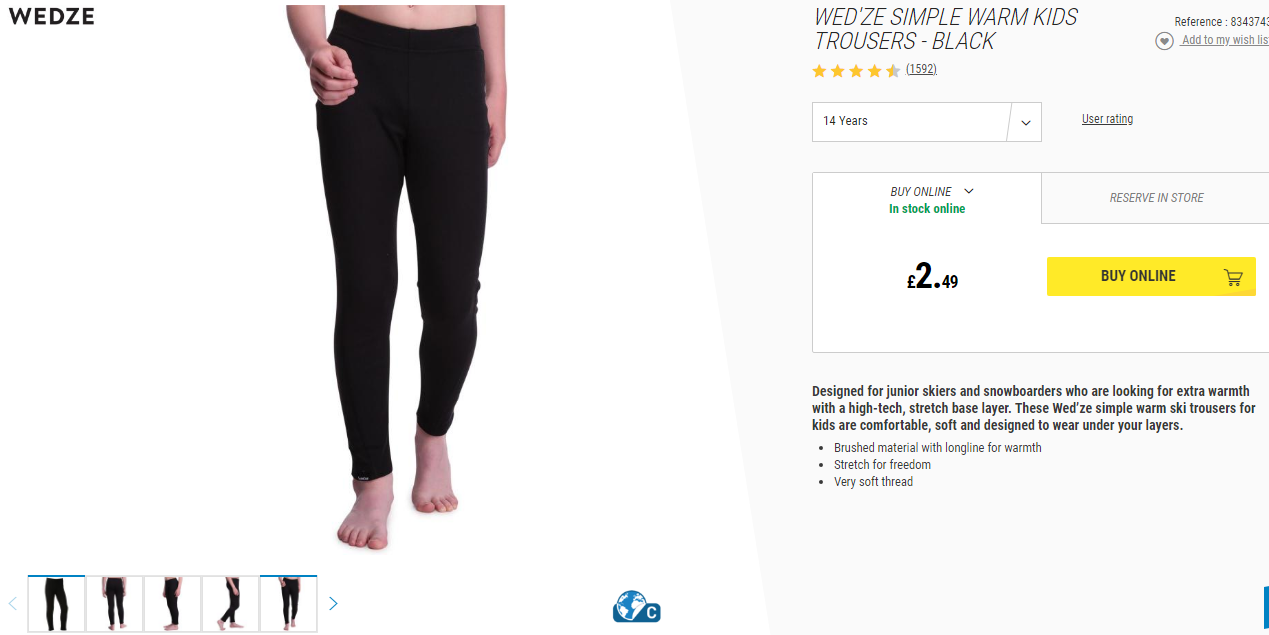The width and height of the screenshot is (1269, 635).
Task: Select the Buy Online tab
Action: click(x=927, y=198)
